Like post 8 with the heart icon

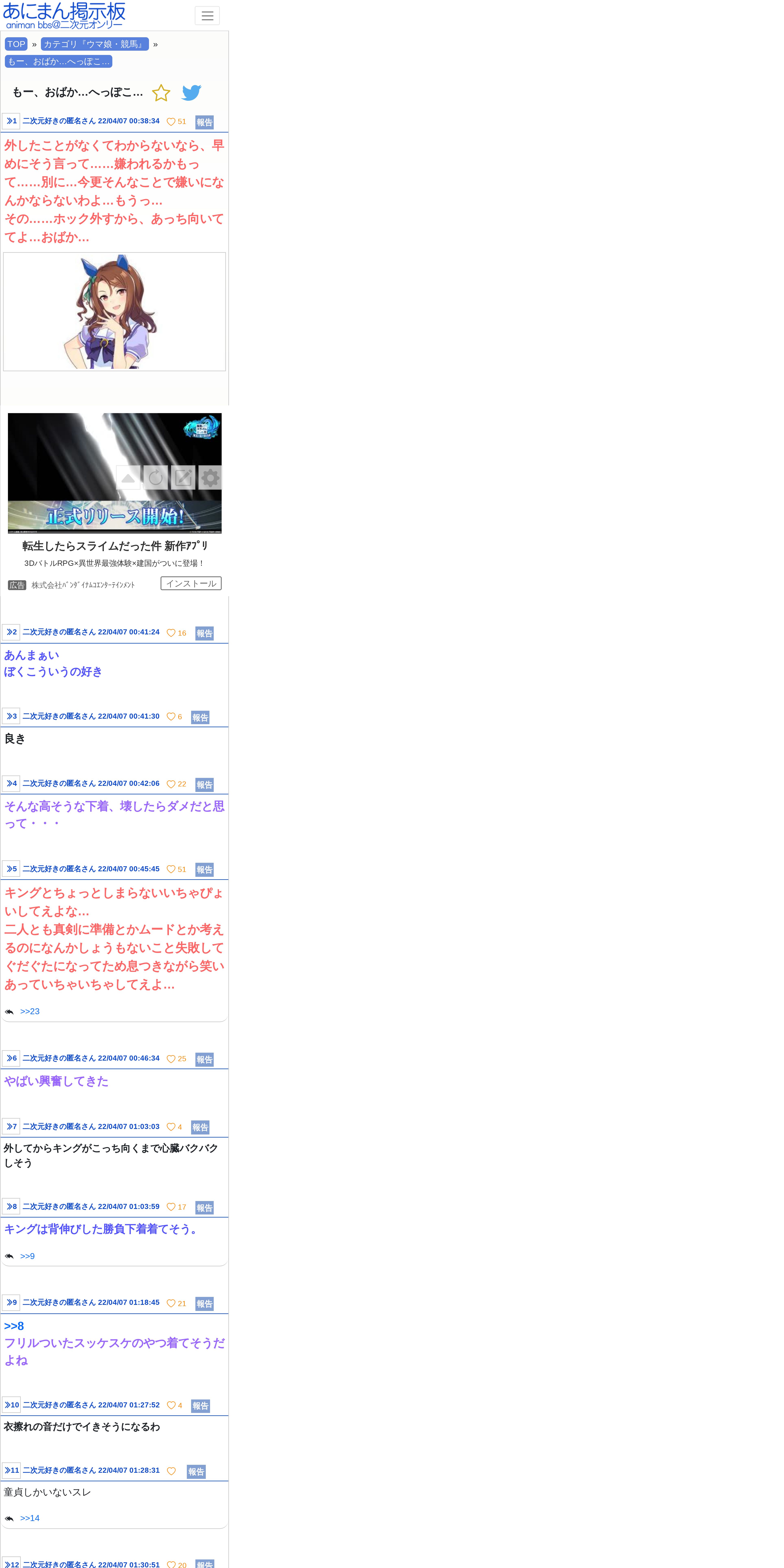pos(171,1207)
